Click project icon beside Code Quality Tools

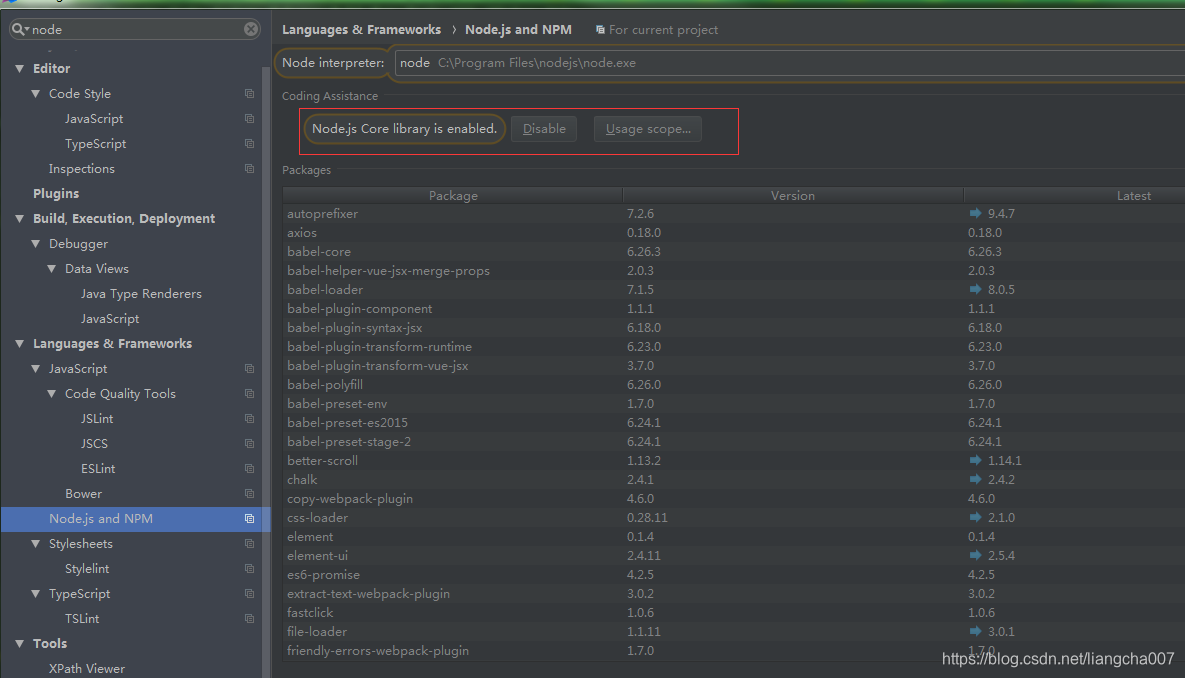249,394
